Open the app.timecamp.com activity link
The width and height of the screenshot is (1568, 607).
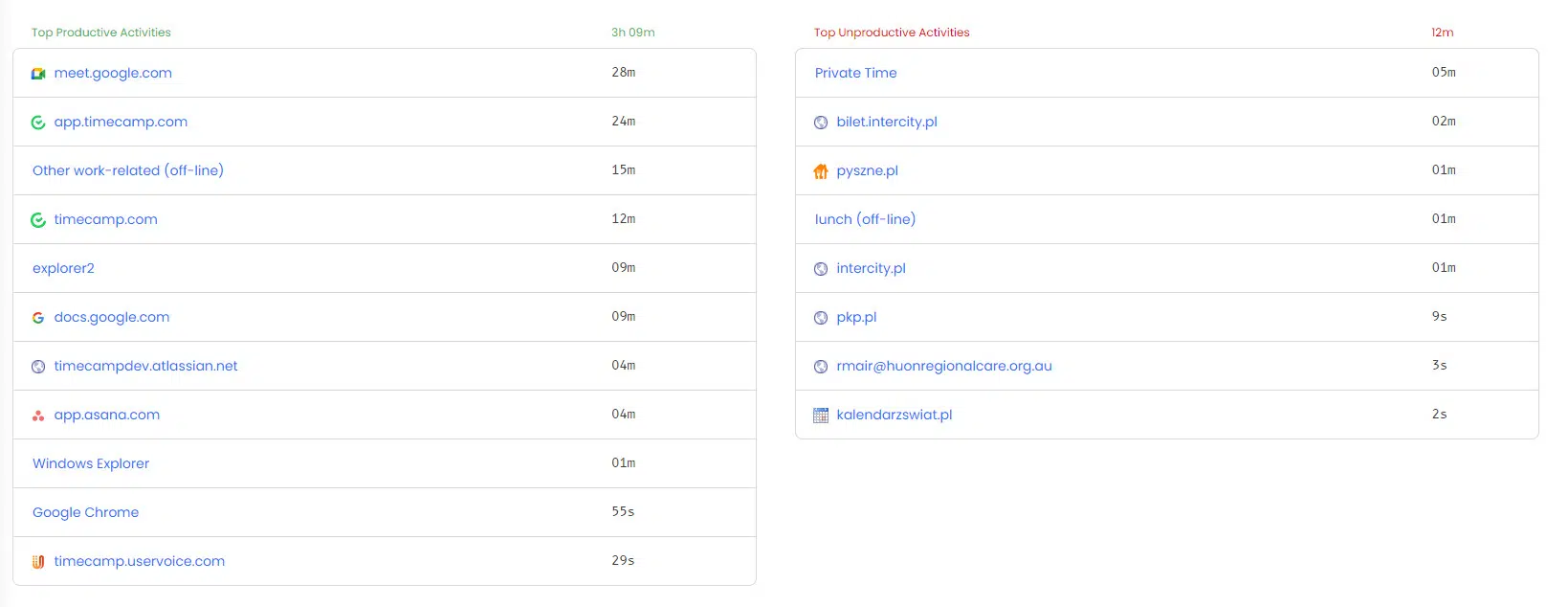(121, 122)
